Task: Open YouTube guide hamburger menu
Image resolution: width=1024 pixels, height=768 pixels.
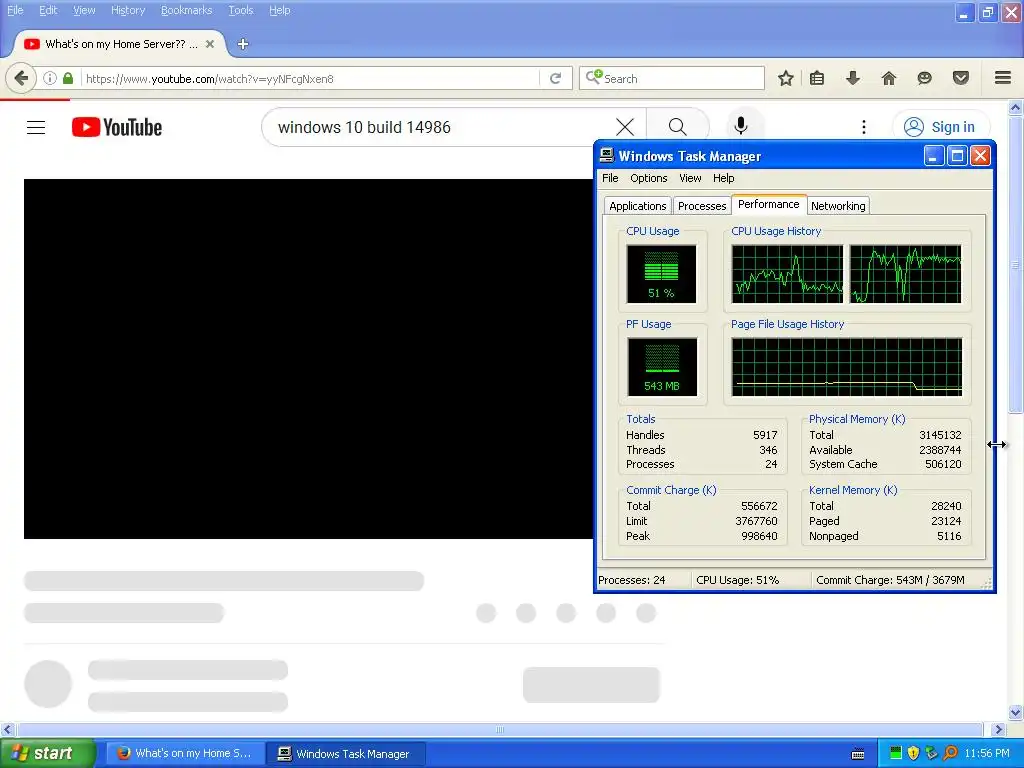Action: point(36,127)
